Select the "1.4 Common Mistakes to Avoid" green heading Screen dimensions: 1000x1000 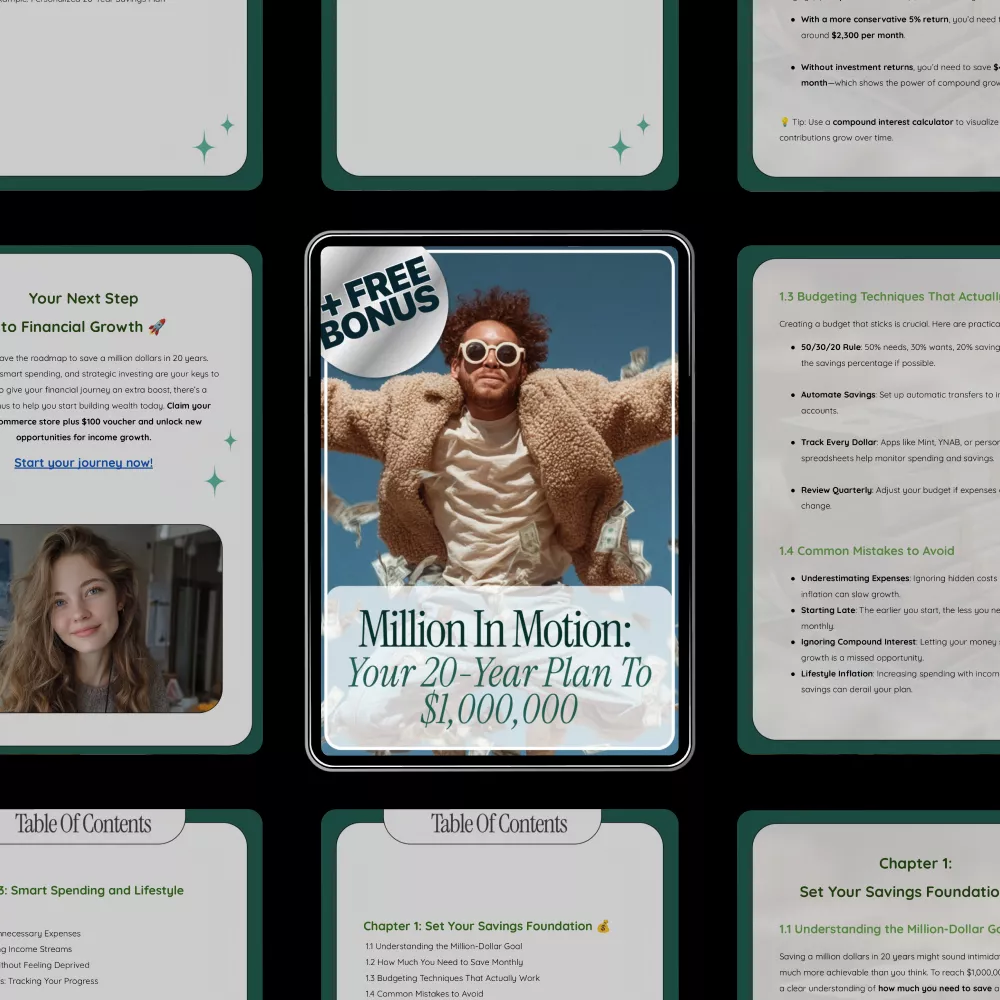pyautogui.click(x=866, y=551)
